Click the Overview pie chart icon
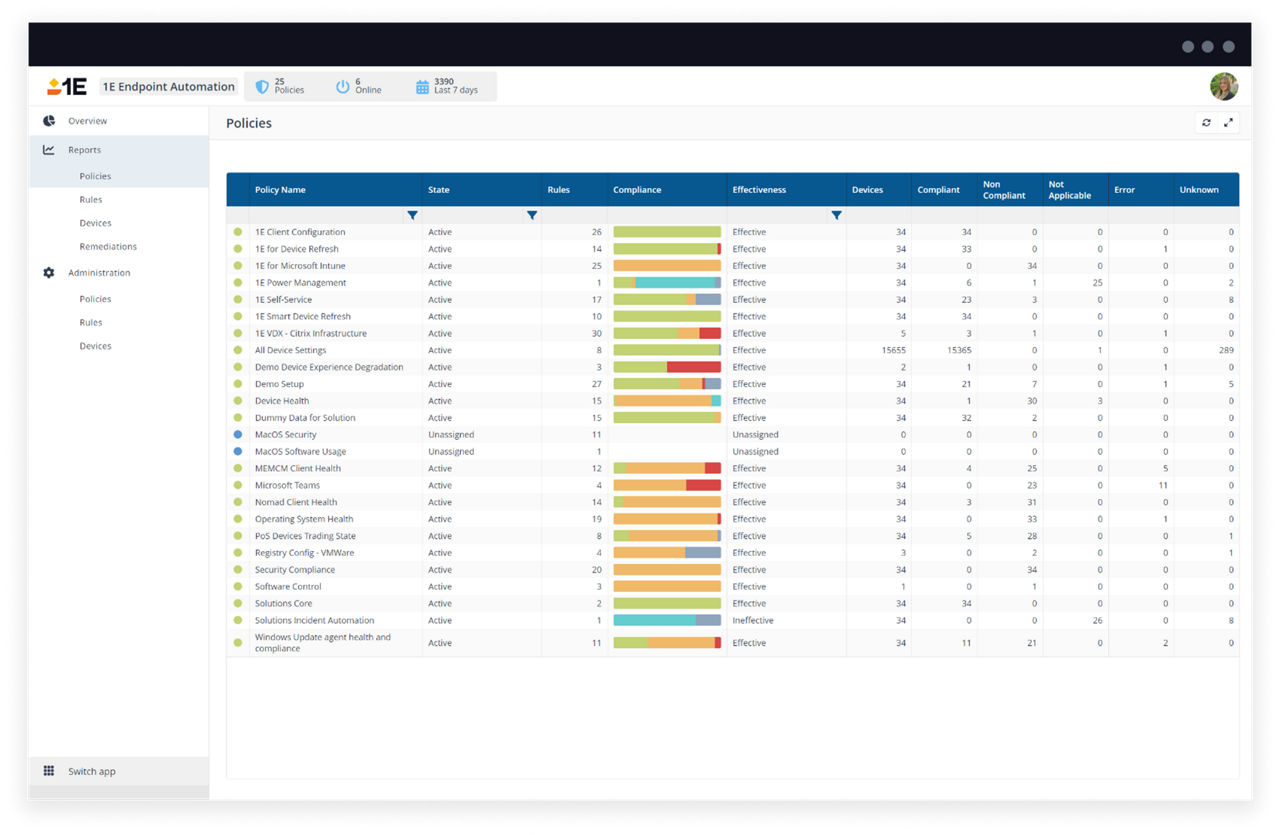 click(x=49, y=121)
